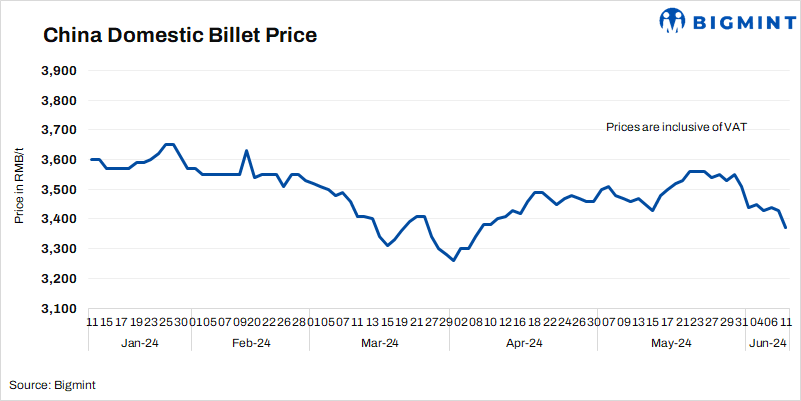801x401 pixels.
Task: Click the final data point of the price line
Action: 786,228
